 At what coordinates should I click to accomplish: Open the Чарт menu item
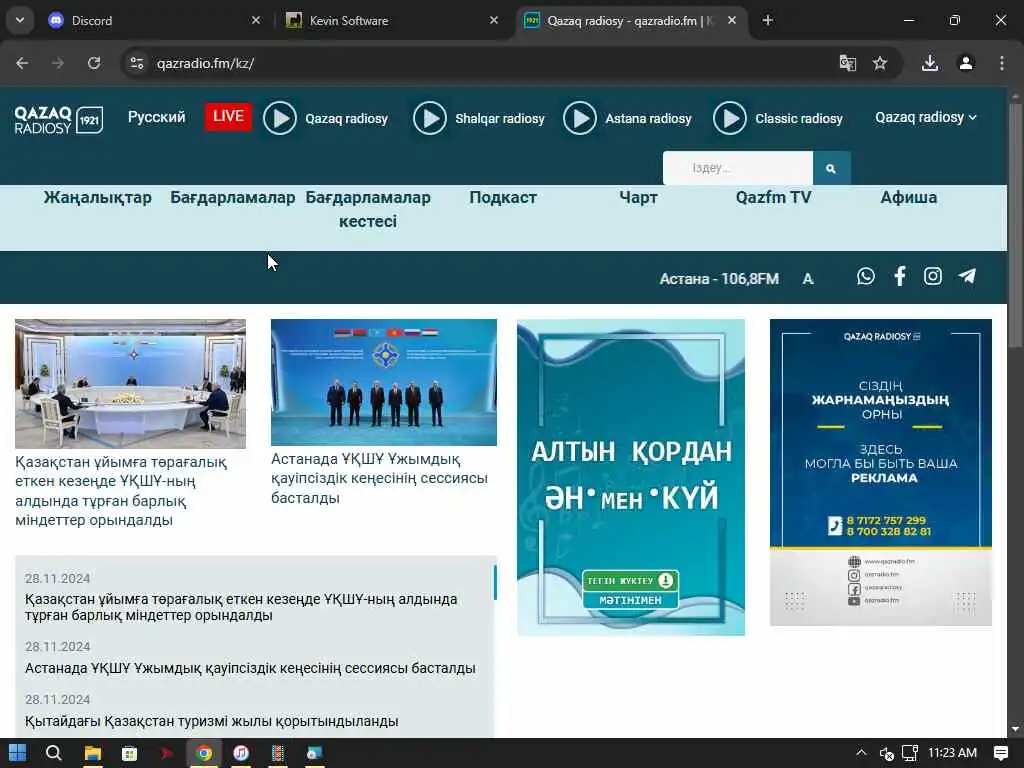(638, 197)
